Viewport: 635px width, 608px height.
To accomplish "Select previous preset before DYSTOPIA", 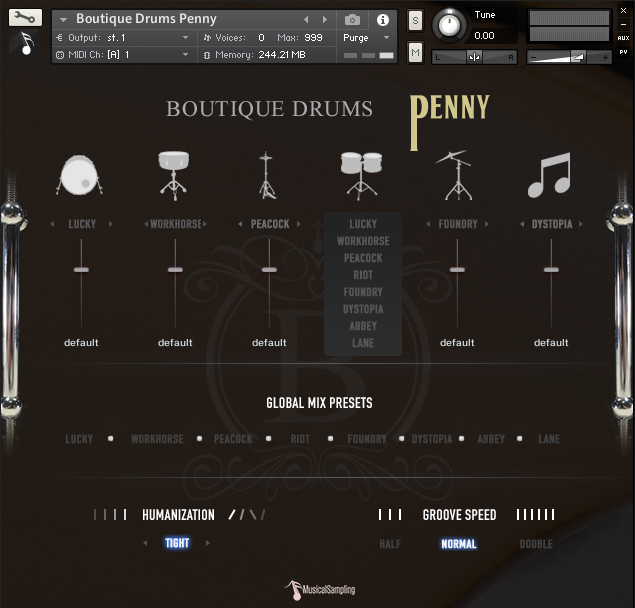I will (522, 224).
